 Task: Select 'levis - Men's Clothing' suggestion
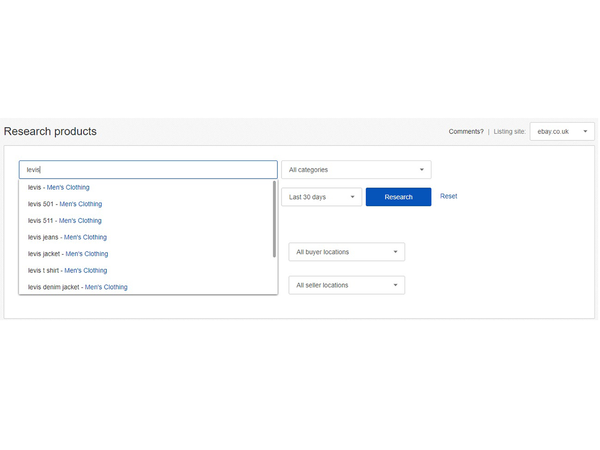(x=146, y=188)
